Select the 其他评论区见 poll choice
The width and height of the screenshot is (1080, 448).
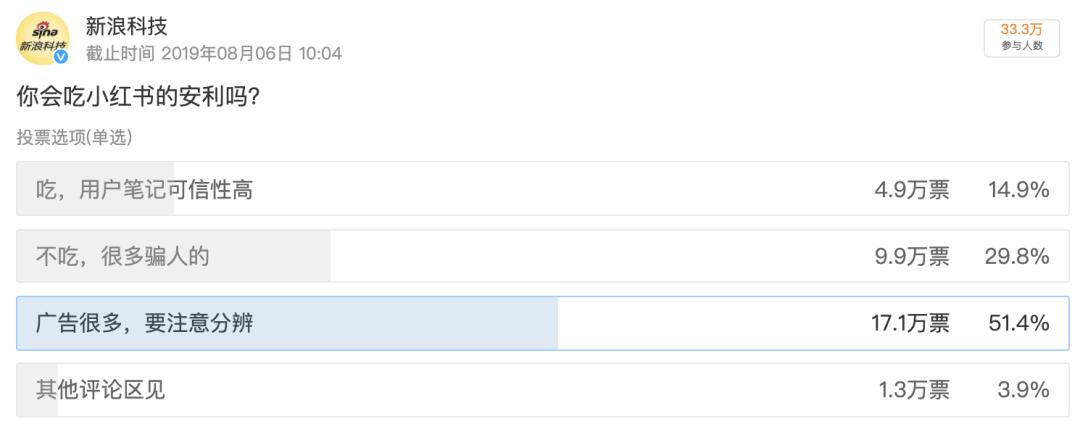[101, 390]
